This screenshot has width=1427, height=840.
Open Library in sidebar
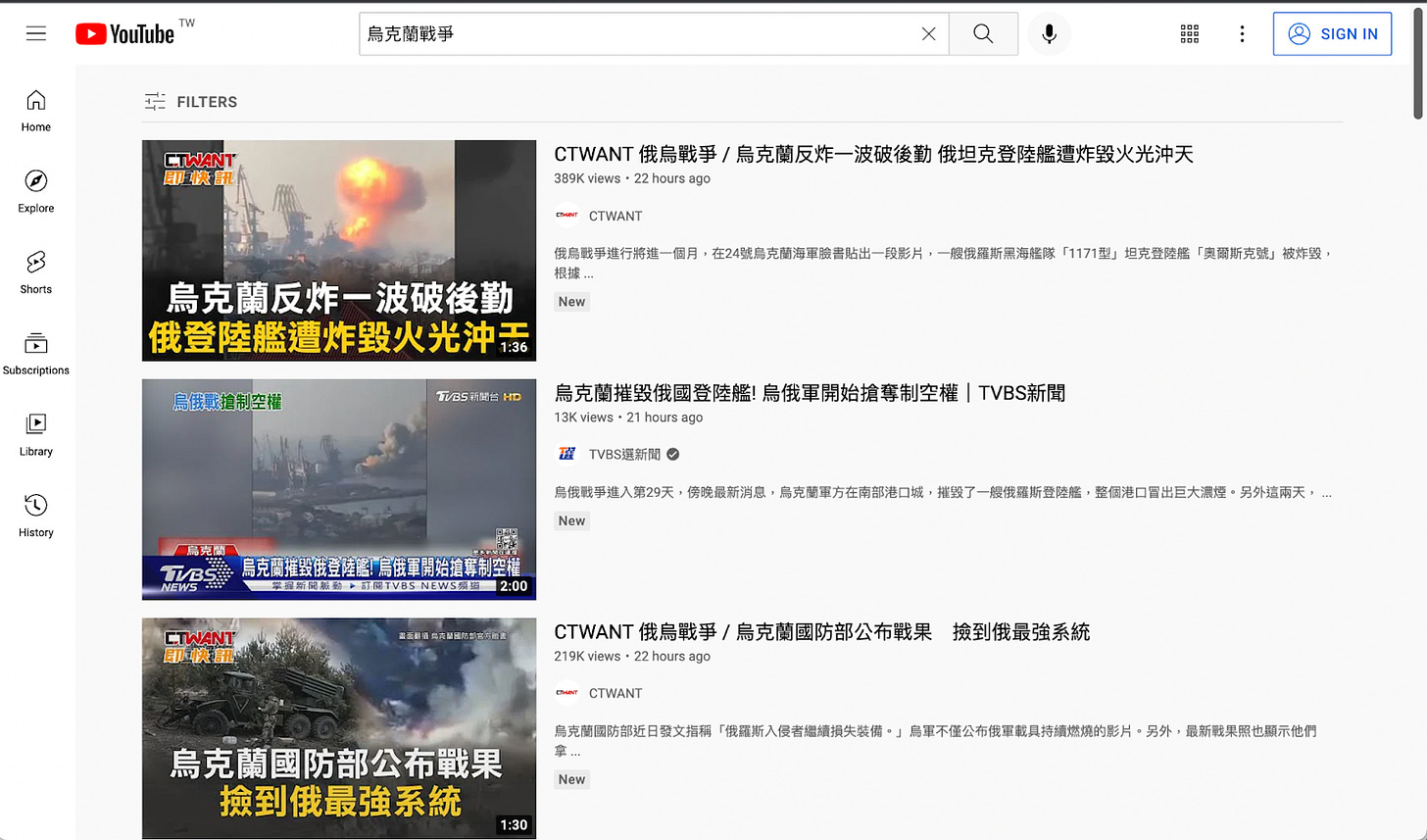pos(36,436)
